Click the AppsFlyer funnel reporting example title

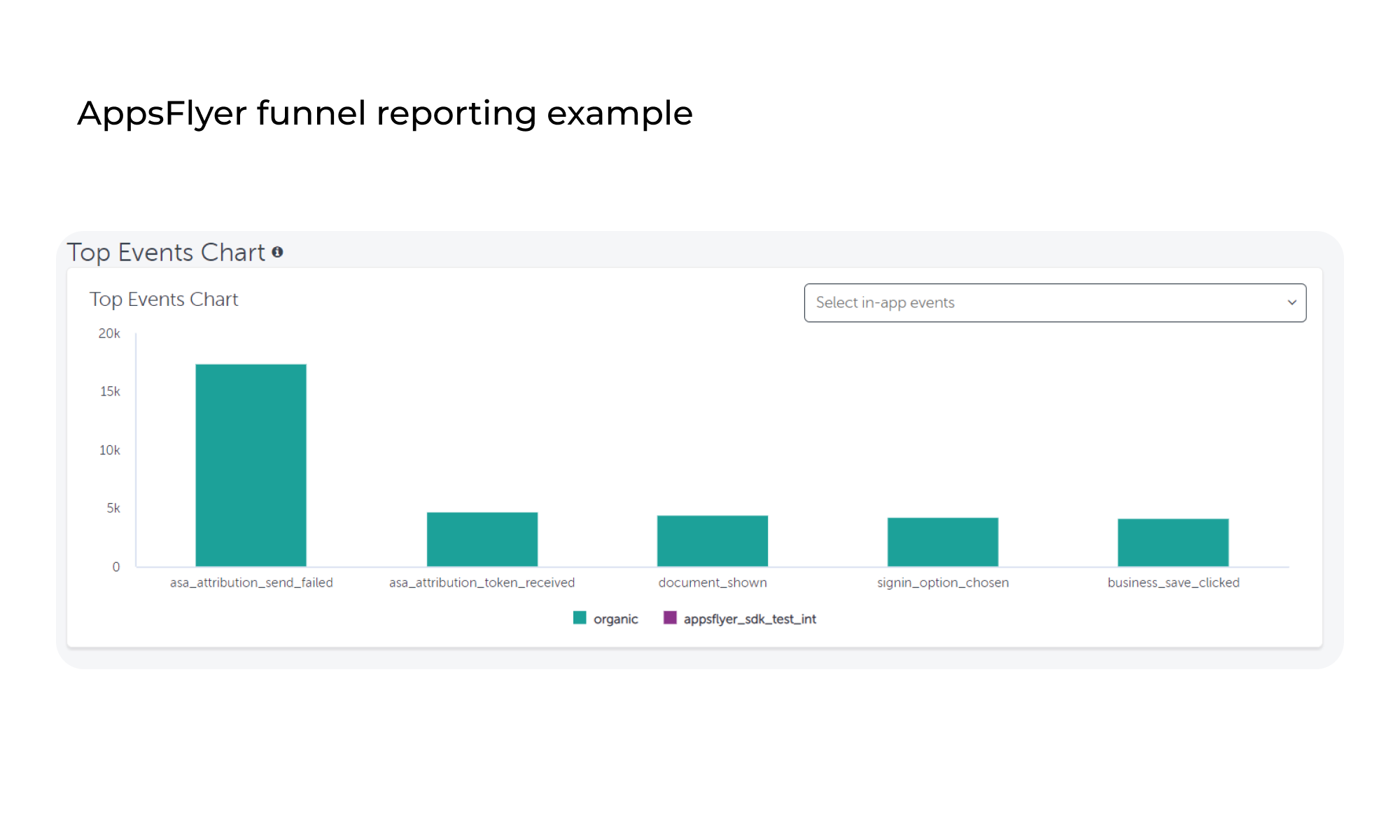[x=385, y=113]
